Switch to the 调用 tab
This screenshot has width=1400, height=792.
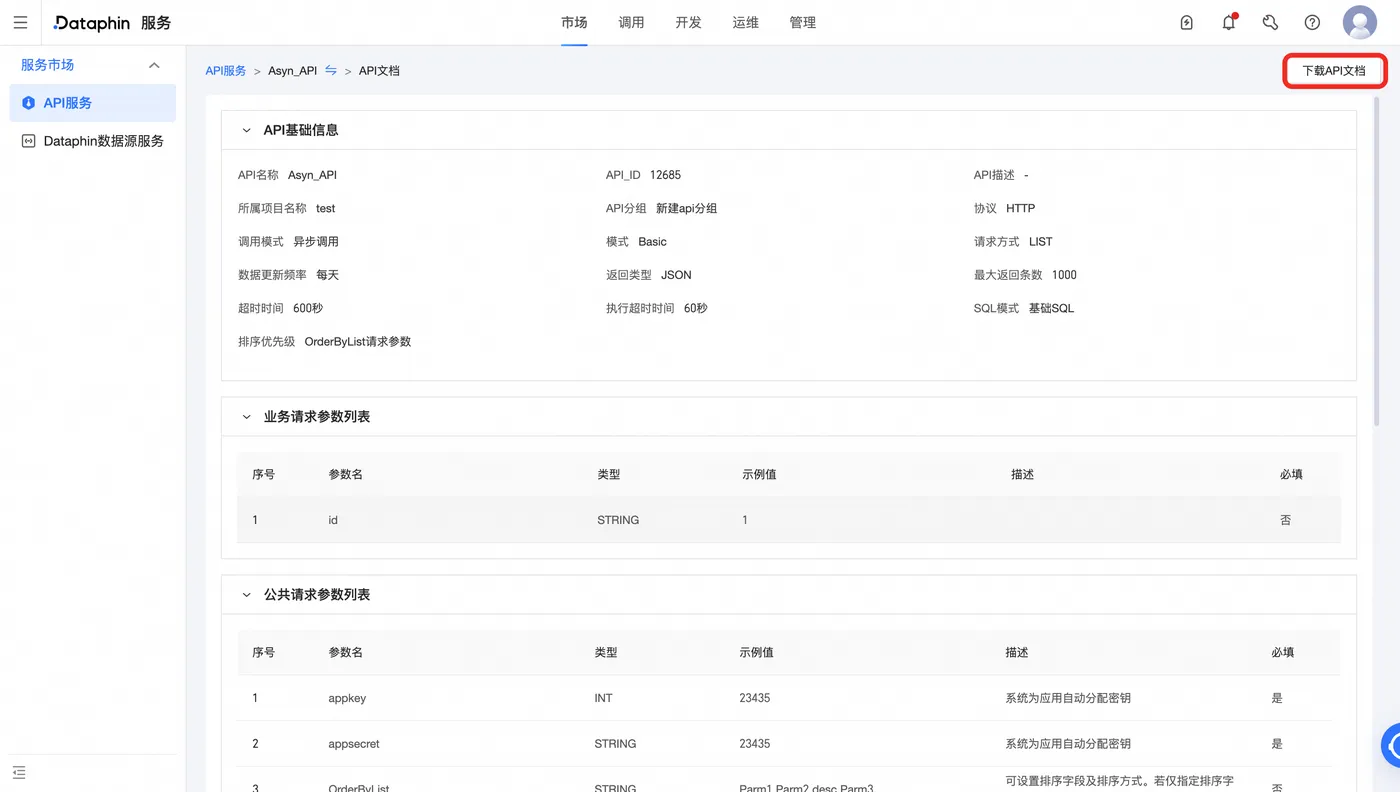pos(631,22)
